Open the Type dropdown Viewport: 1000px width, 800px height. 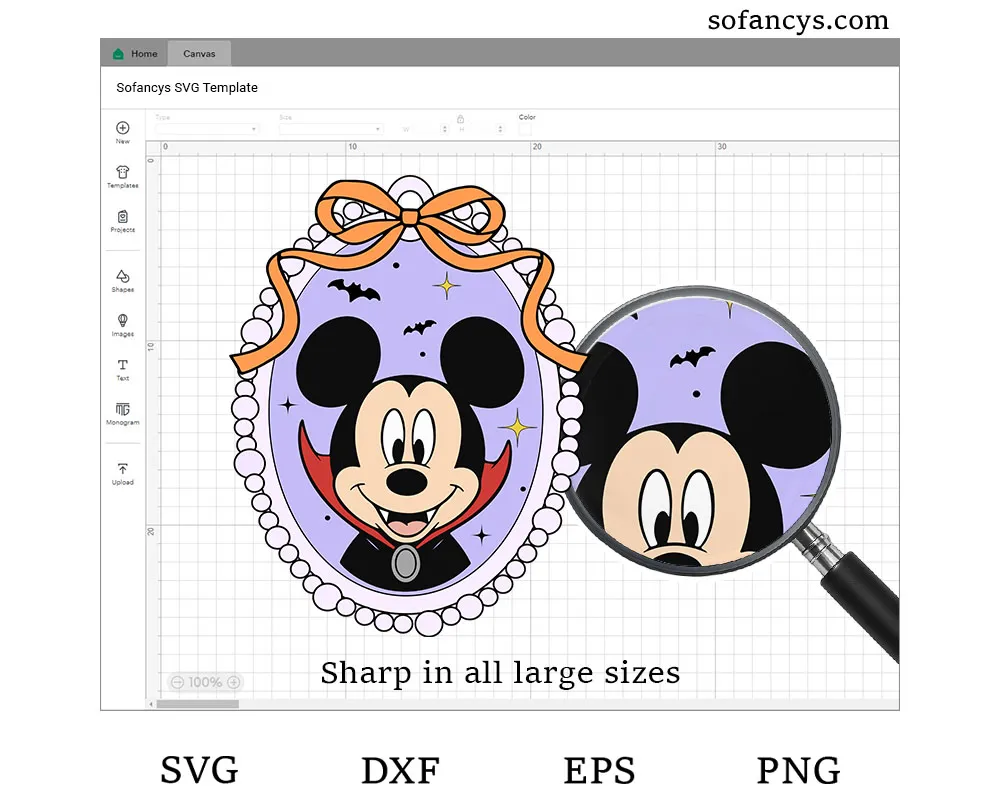(206, 129)
